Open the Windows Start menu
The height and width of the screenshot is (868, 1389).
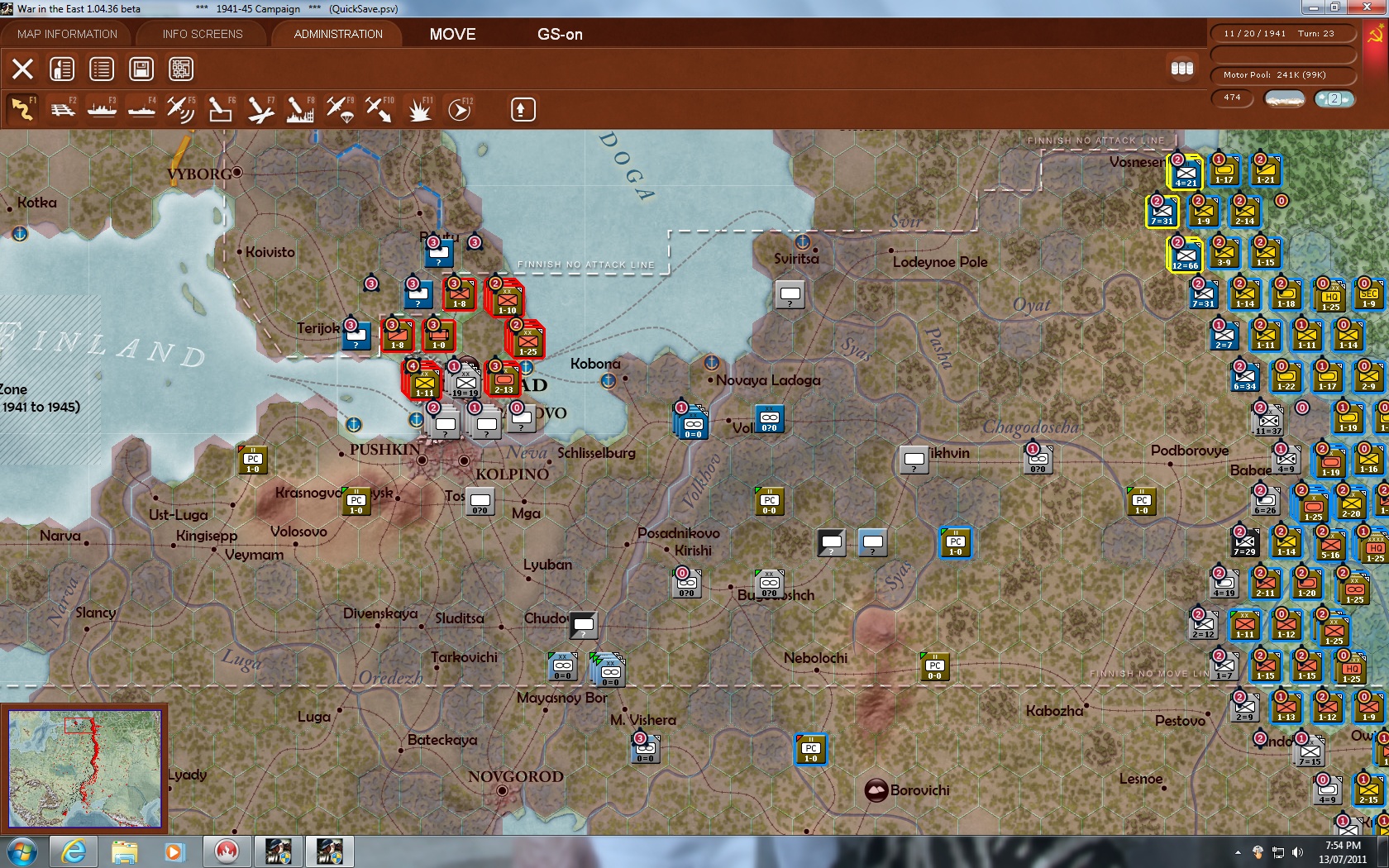point(21,851)
